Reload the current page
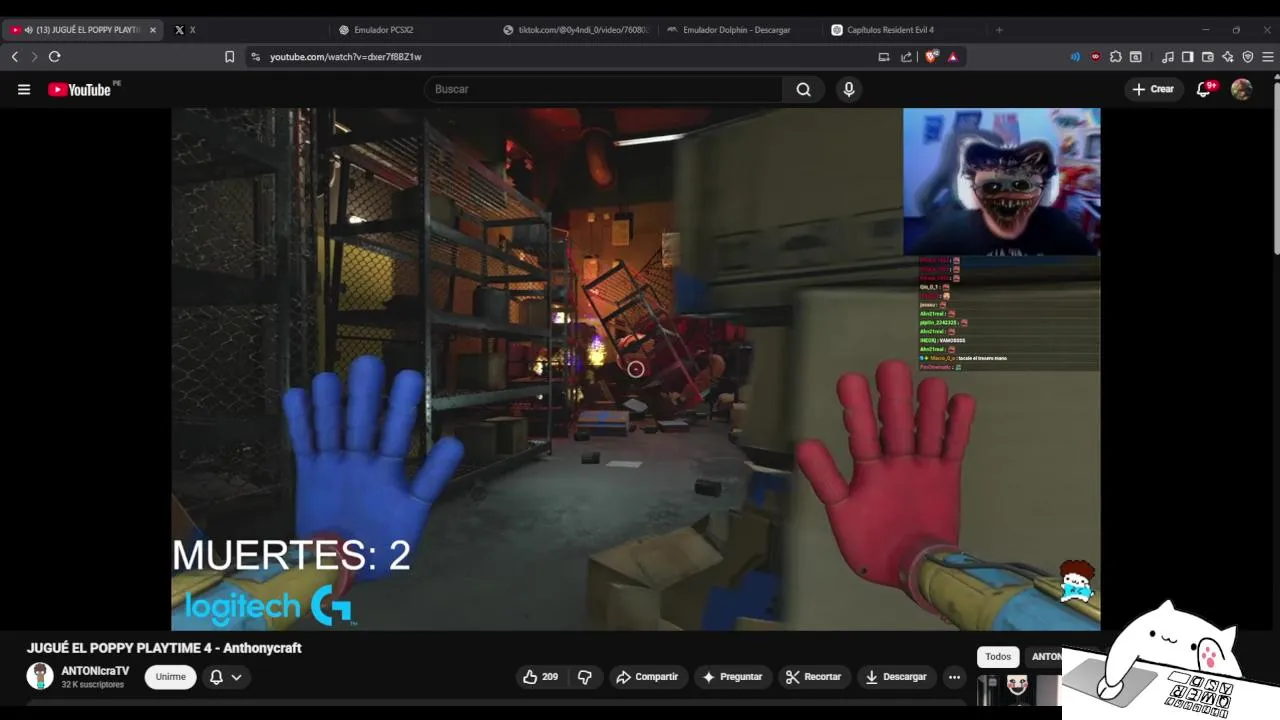 click(55, 57)
